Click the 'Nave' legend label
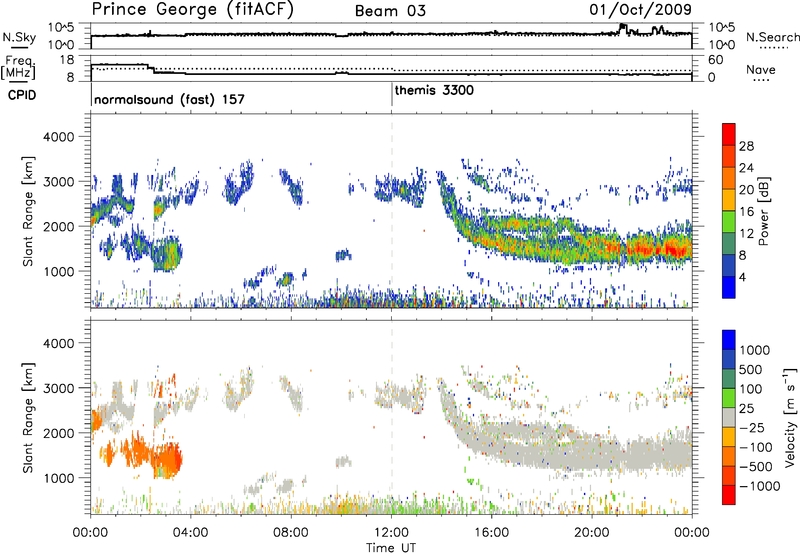The image size is (800, 554). point(761,69)
